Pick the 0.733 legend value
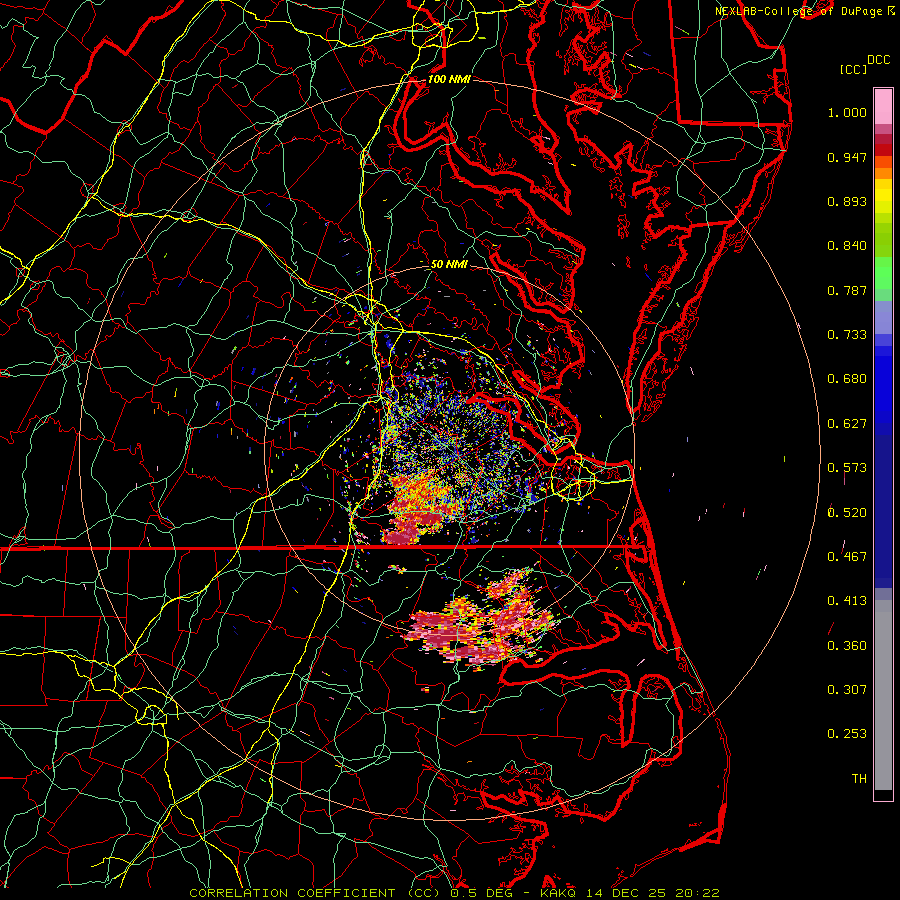 847,335
